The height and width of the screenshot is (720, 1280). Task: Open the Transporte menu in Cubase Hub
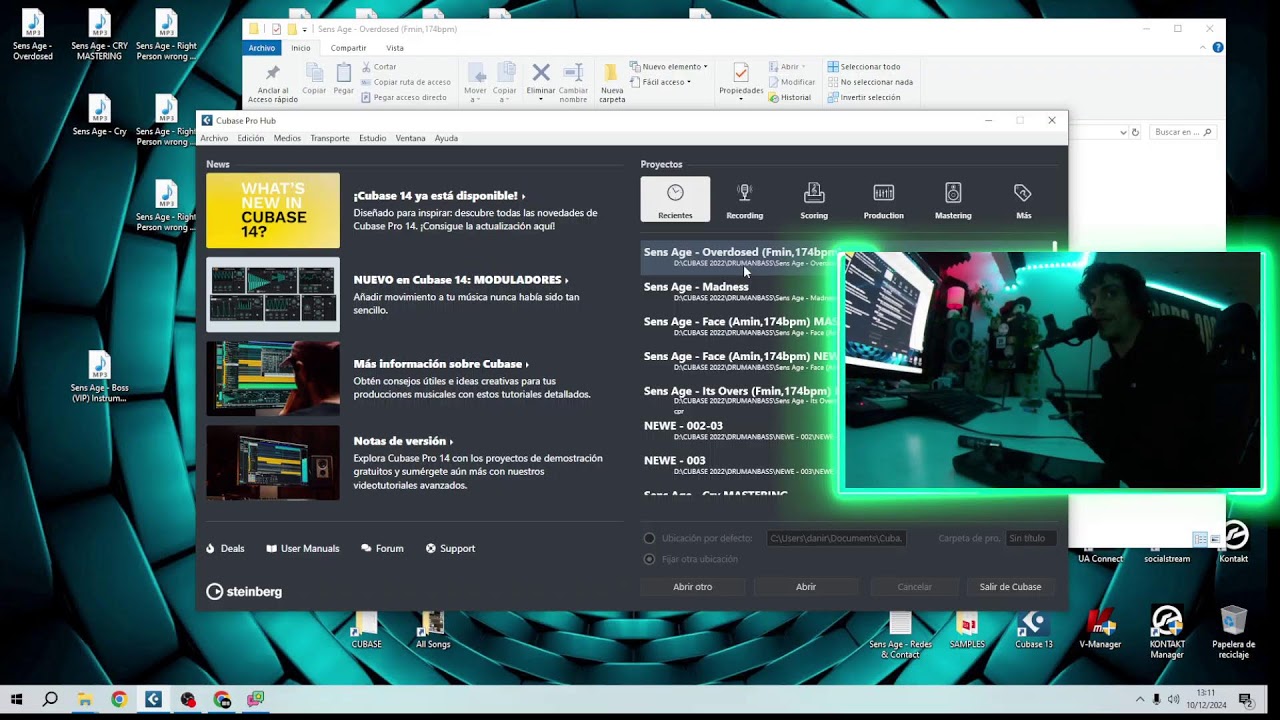point(330,138)
